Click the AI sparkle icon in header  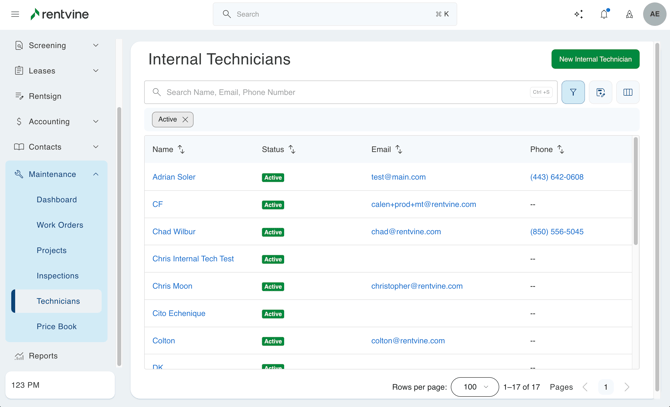click(x=578, y=14)
